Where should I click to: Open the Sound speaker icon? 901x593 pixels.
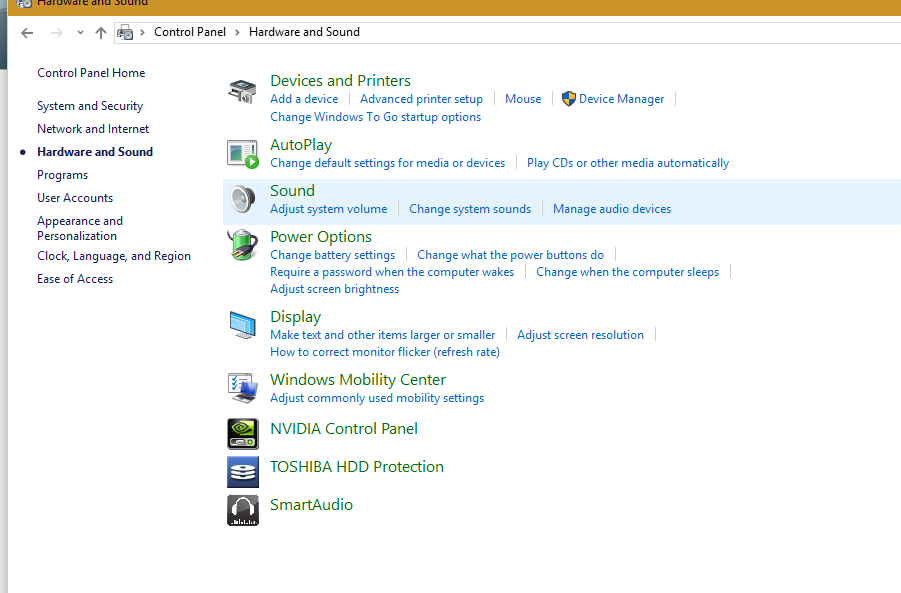(x=242, y=199)
